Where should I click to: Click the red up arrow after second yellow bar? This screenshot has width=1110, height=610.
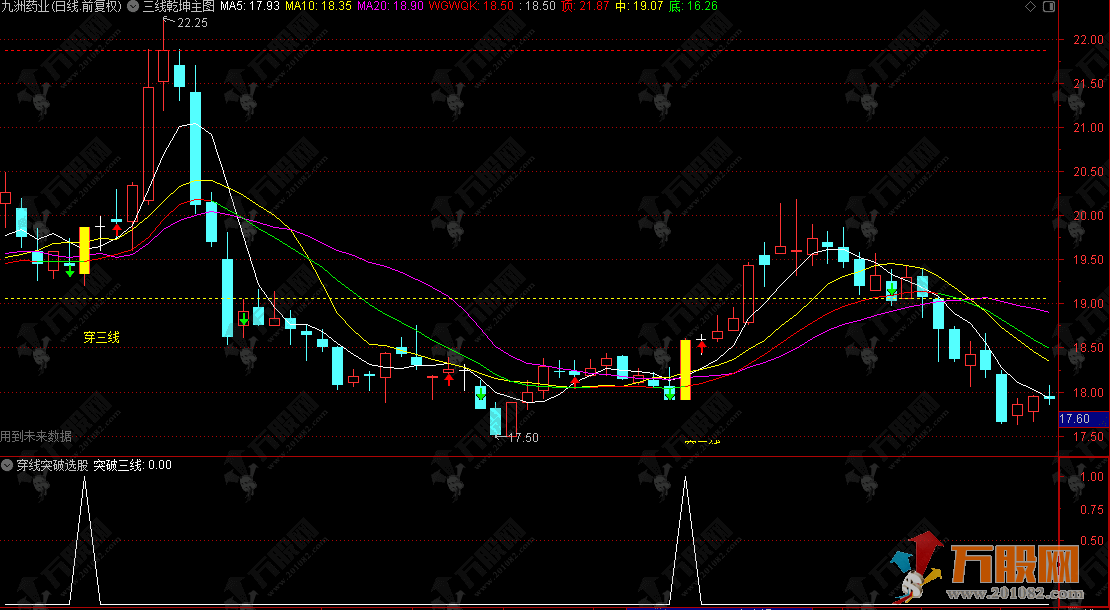(x=702, y=346)
